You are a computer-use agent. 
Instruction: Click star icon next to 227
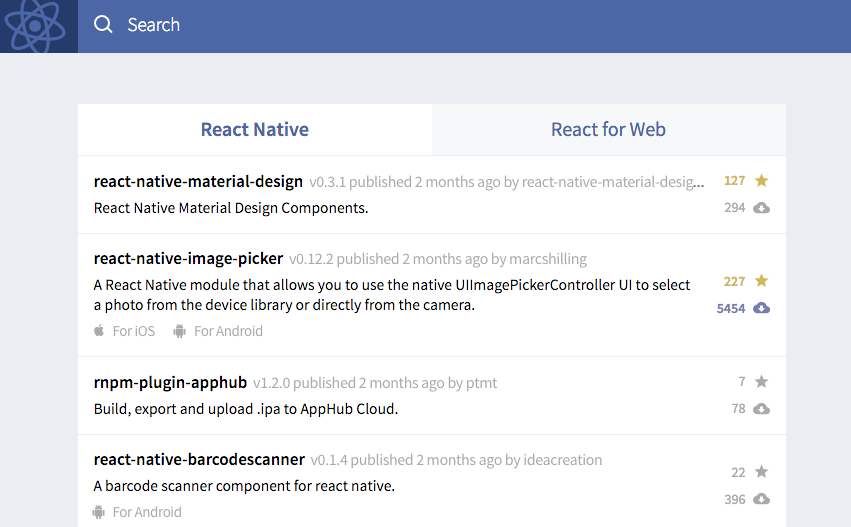pyautogui.click(x=761, y=281)
